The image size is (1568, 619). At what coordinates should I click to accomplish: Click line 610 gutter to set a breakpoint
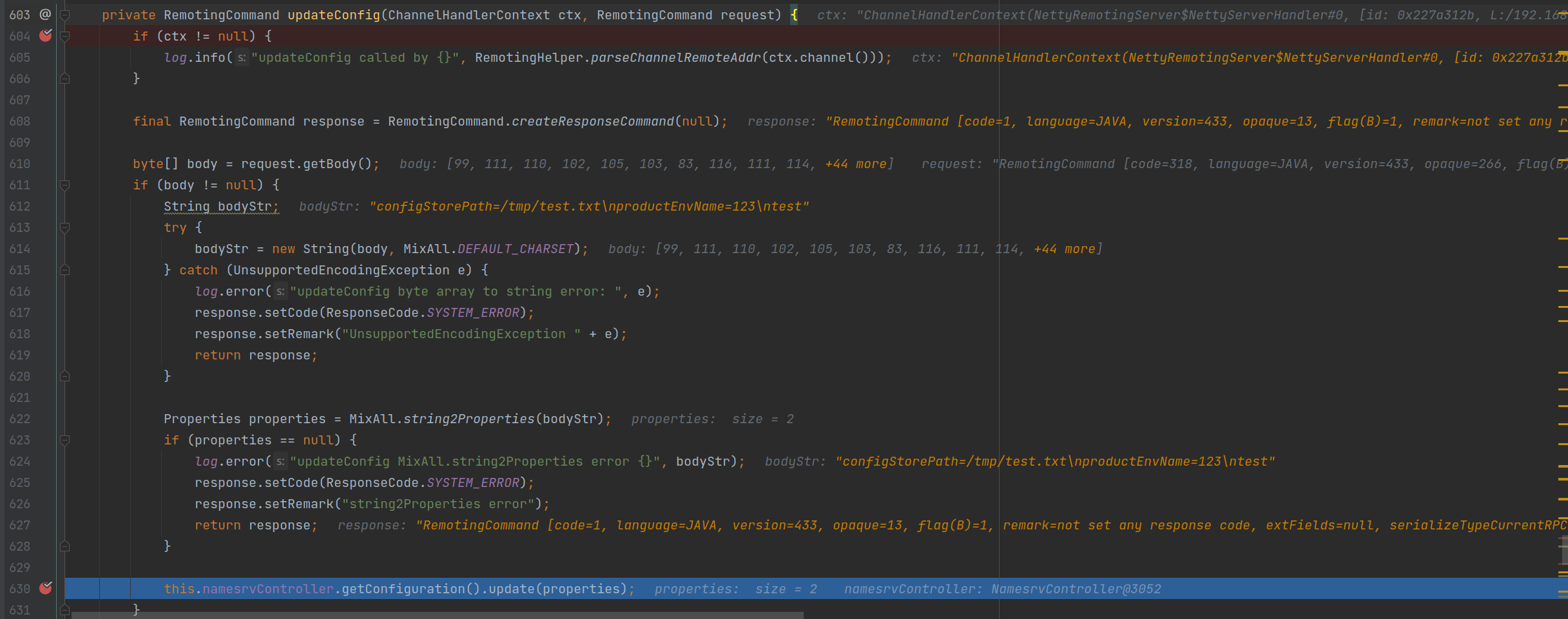[x=45, y=164]
